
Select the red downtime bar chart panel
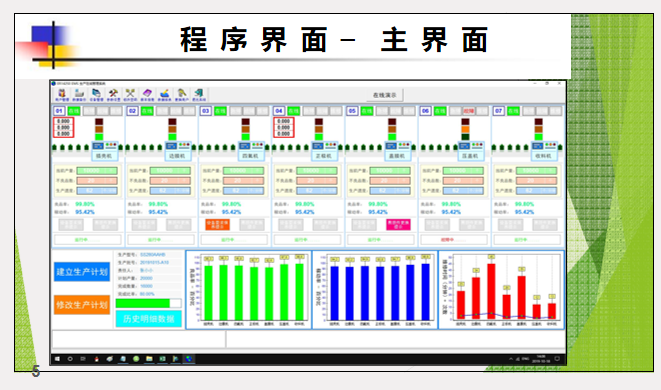point(501,290)
